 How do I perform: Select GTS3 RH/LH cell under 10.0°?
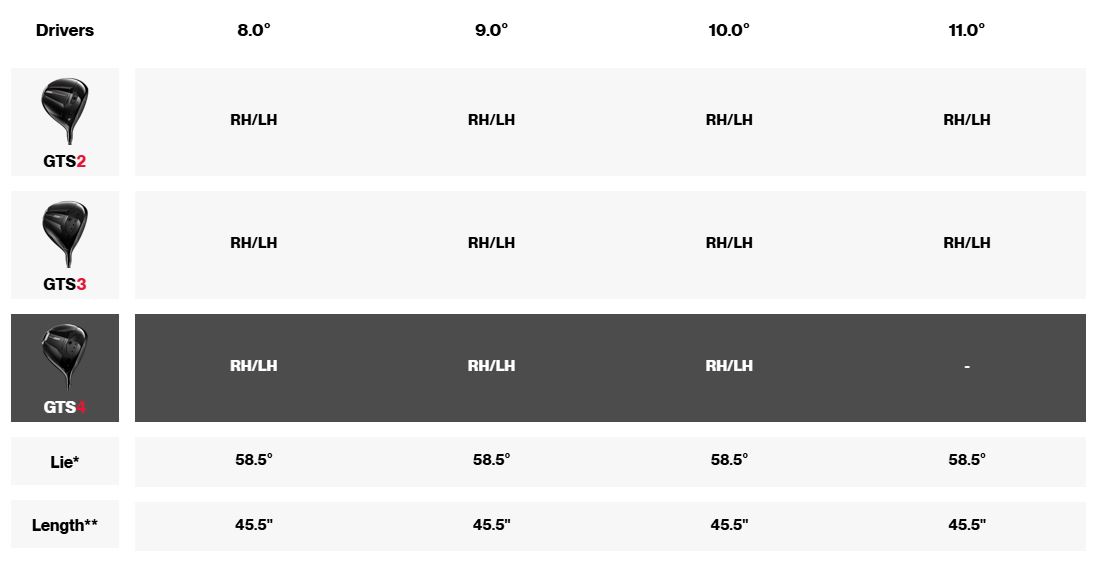pyautogui.click(x=729, y=243)
